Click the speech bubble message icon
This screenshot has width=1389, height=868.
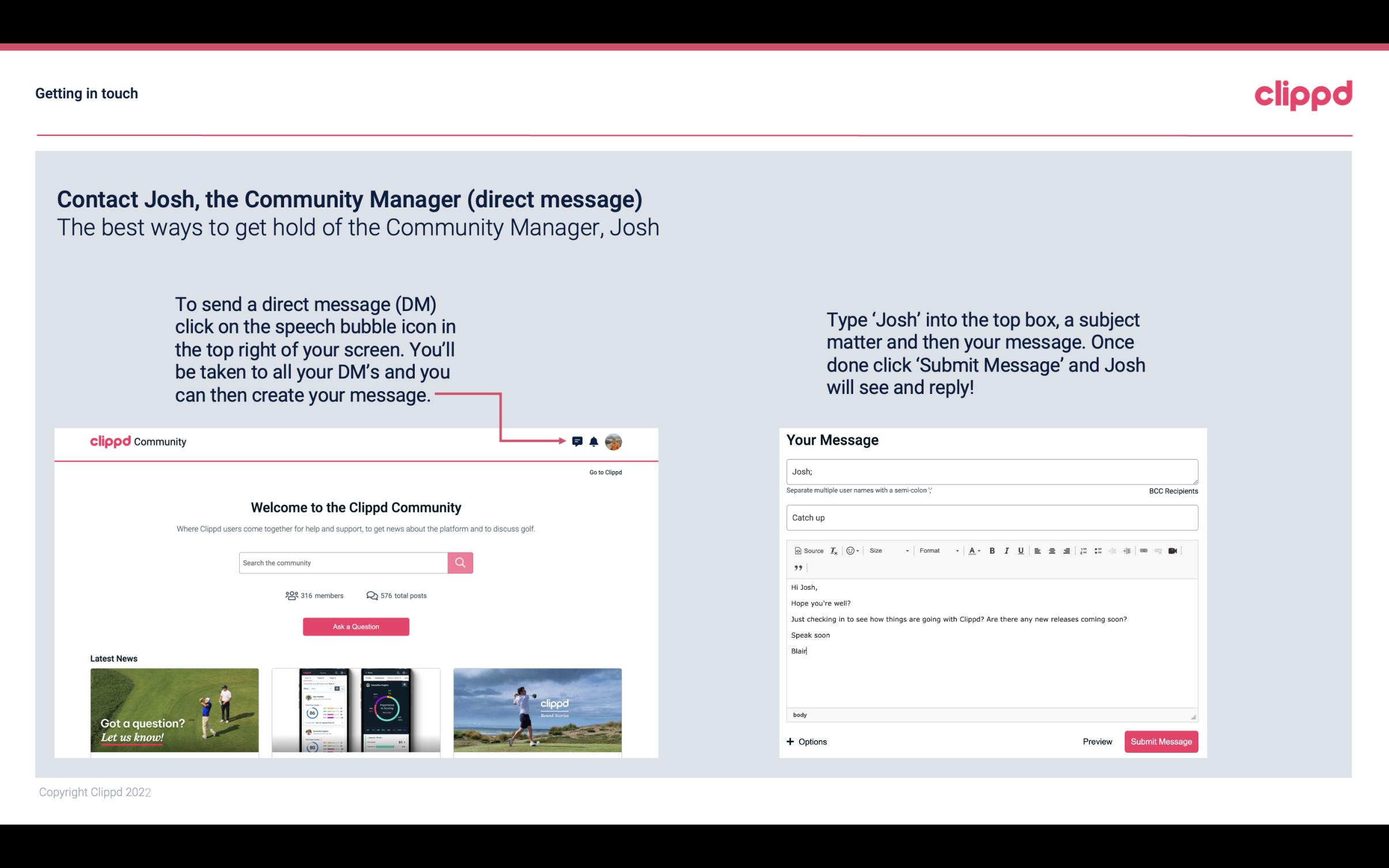[x=578, y=441]
